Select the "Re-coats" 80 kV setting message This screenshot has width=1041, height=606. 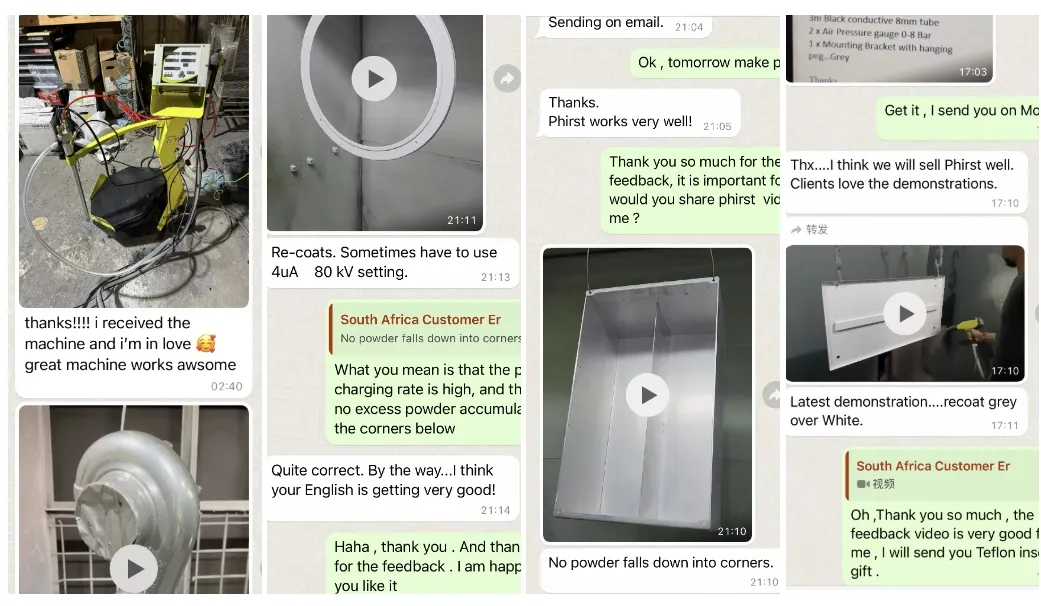point(391,263)
